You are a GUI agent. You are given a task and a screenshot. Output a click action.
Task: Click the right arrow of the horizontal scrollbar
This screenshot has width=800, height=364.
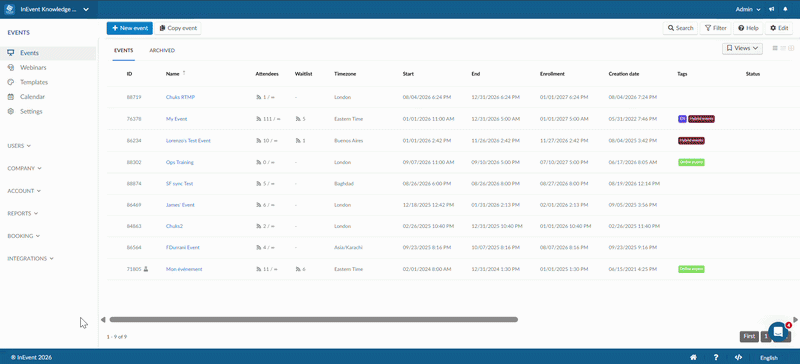[795, 320]
